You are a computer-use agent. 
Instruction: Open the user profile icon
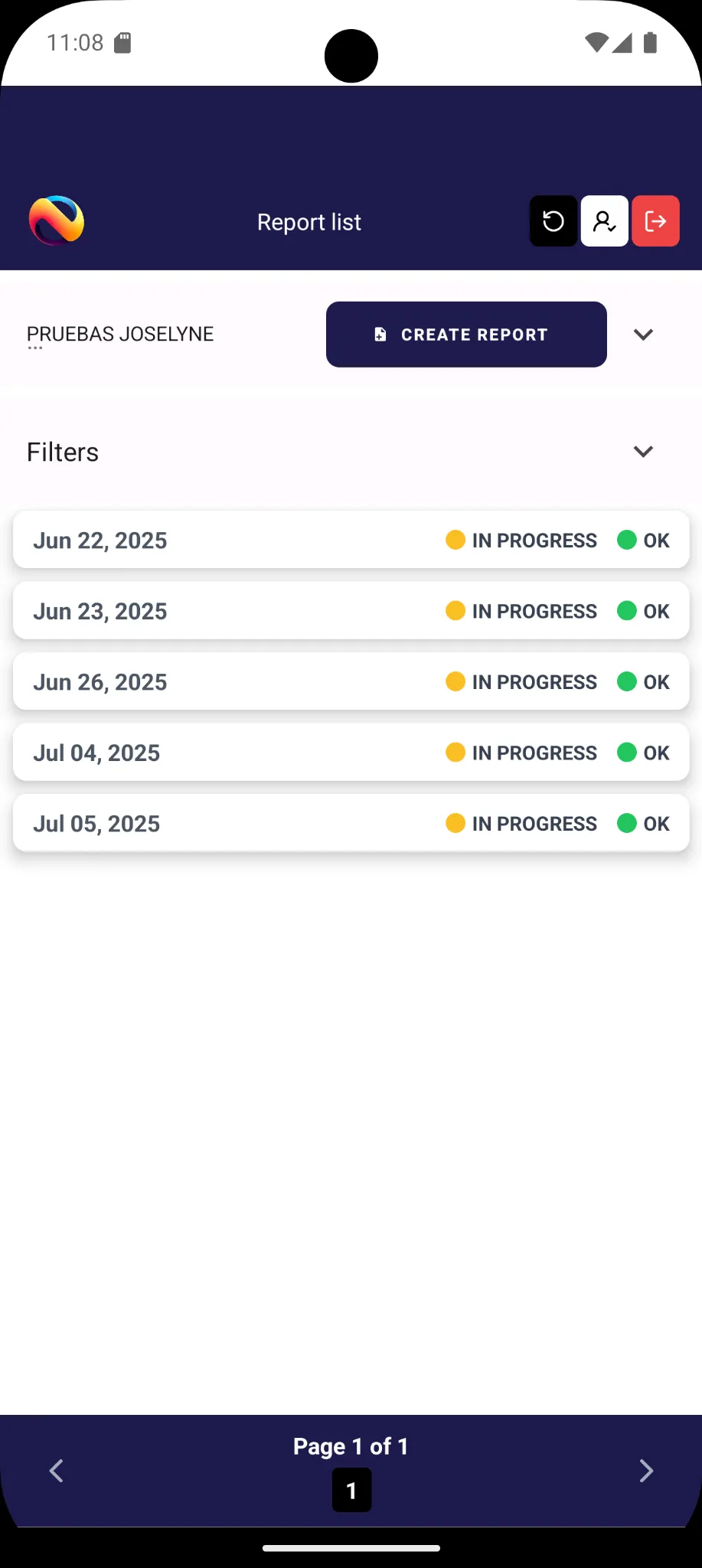pyautogui.click(x=604, y=221)
